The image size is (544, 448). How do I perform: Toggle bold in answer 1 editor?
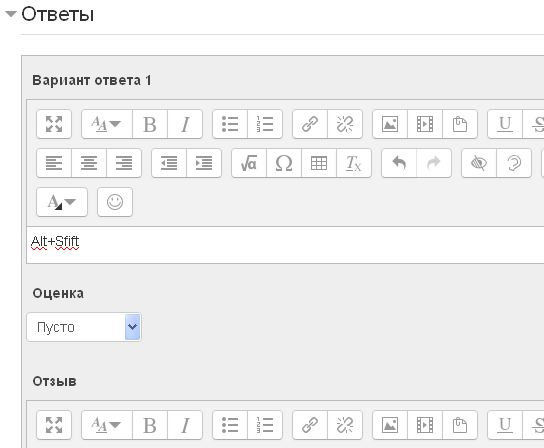[x=150, y=124]
